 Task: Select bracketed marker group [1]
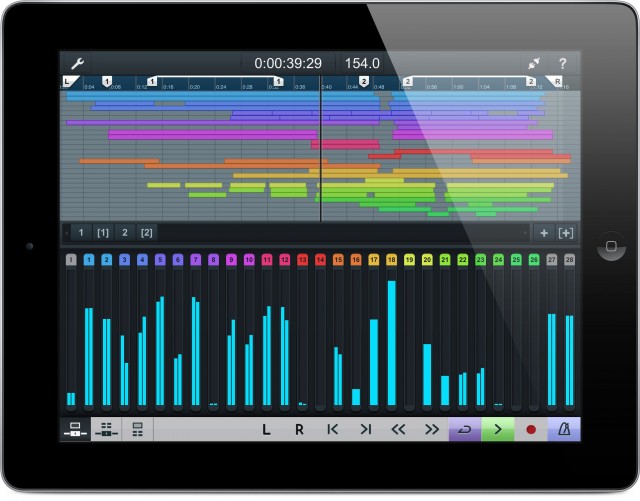[103, 232]
